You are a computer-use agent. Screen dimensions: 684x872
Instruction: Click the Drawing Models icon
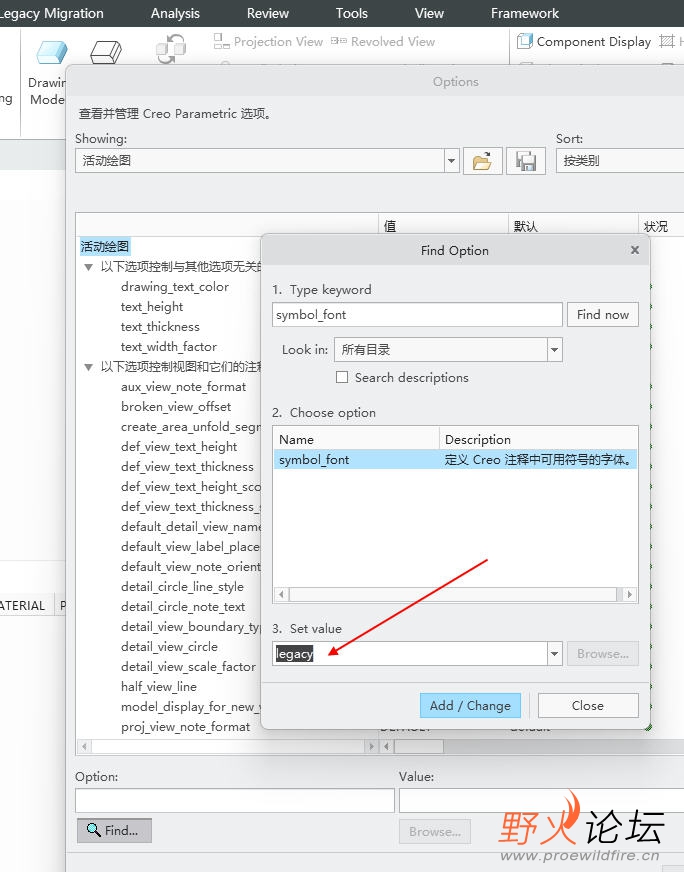pyautogui.click(x=51, y=53)
